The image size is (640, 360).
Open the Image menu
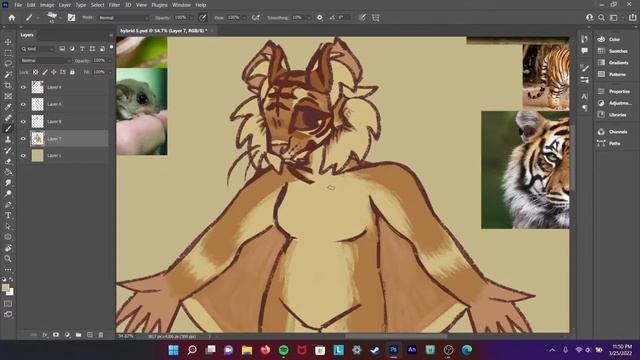pyautogui.click(x=47, y=5)
